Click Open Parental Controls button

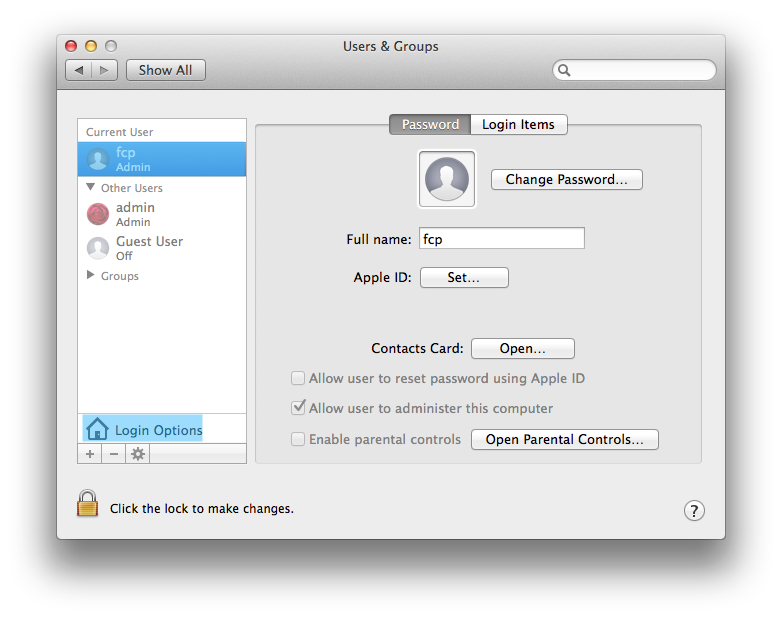565,439
